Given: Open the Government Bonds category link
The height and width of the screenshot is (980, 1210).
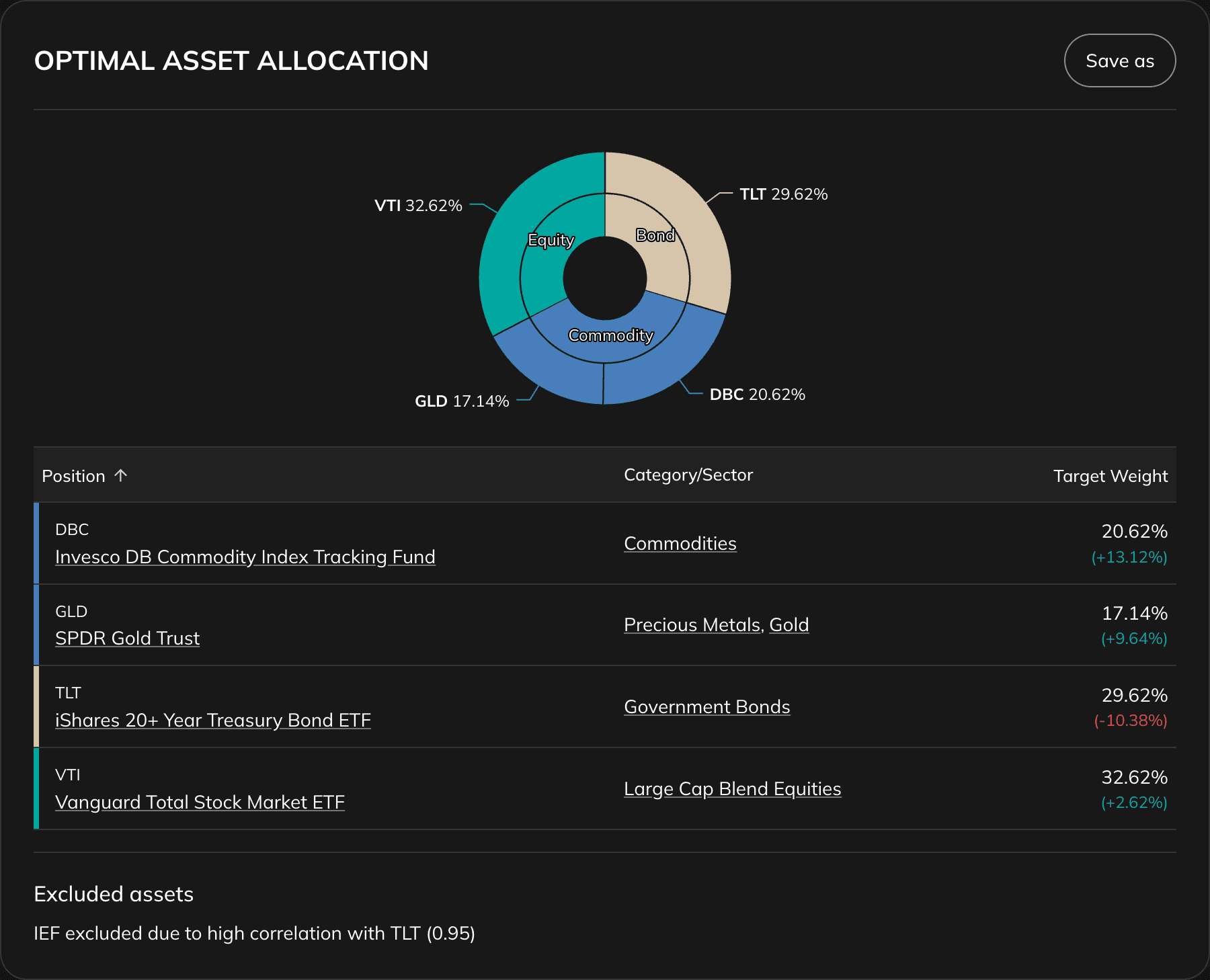Looking at the screenshot, I should [x=707, y=706].
